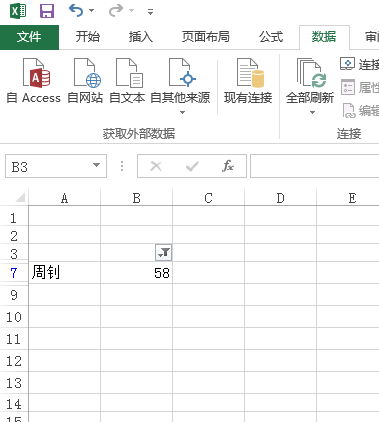379x422 pixels.
Task: Click the Select All corner triangle
Action: (20, 198)
